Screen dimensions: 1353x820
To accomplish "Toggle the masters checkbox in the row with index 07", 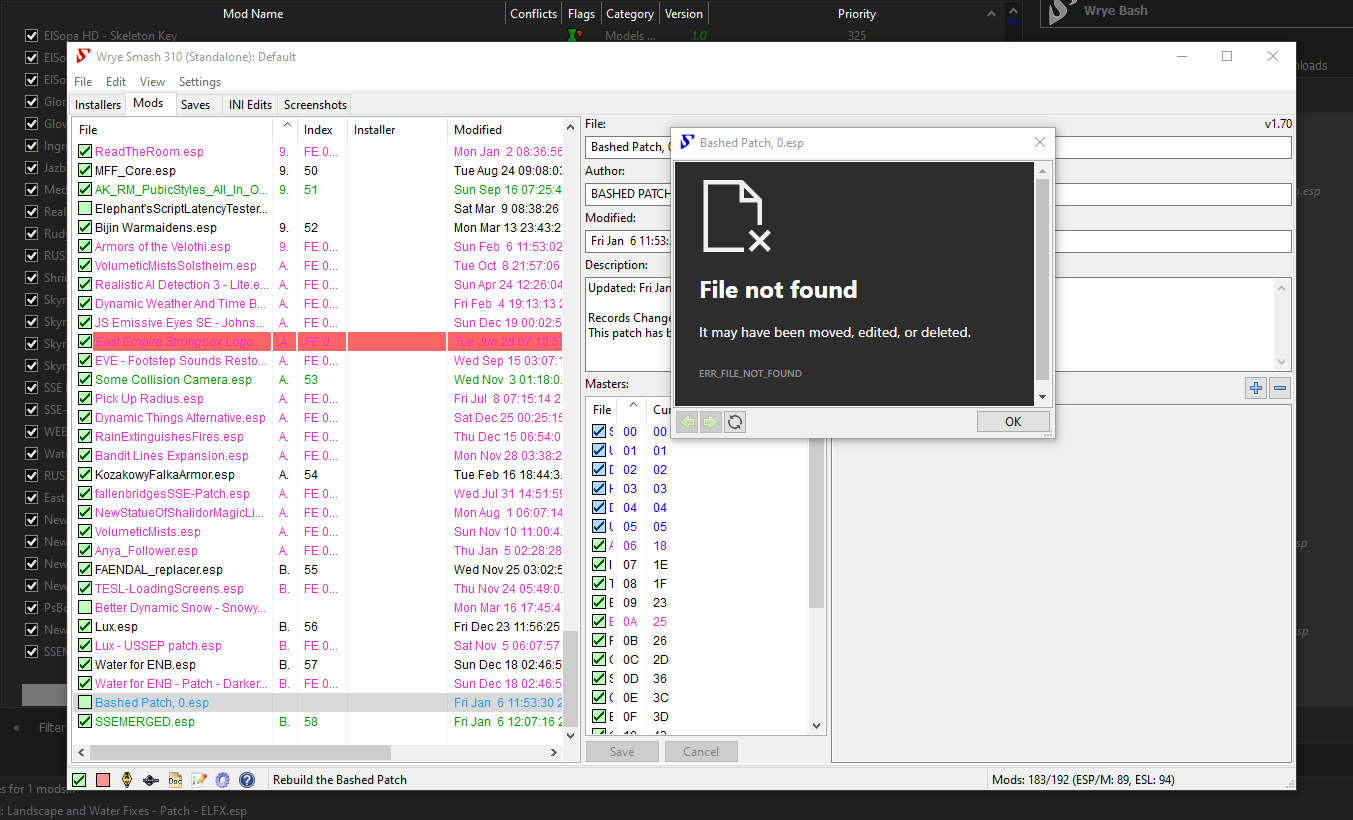I will point(599,565).
